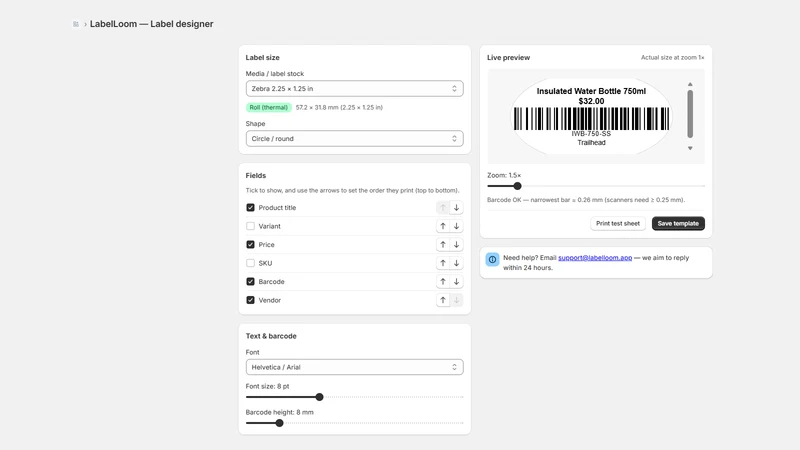Click the 'Label size' section heading
The width and height of the screenshot is (800, 450).
262,58
